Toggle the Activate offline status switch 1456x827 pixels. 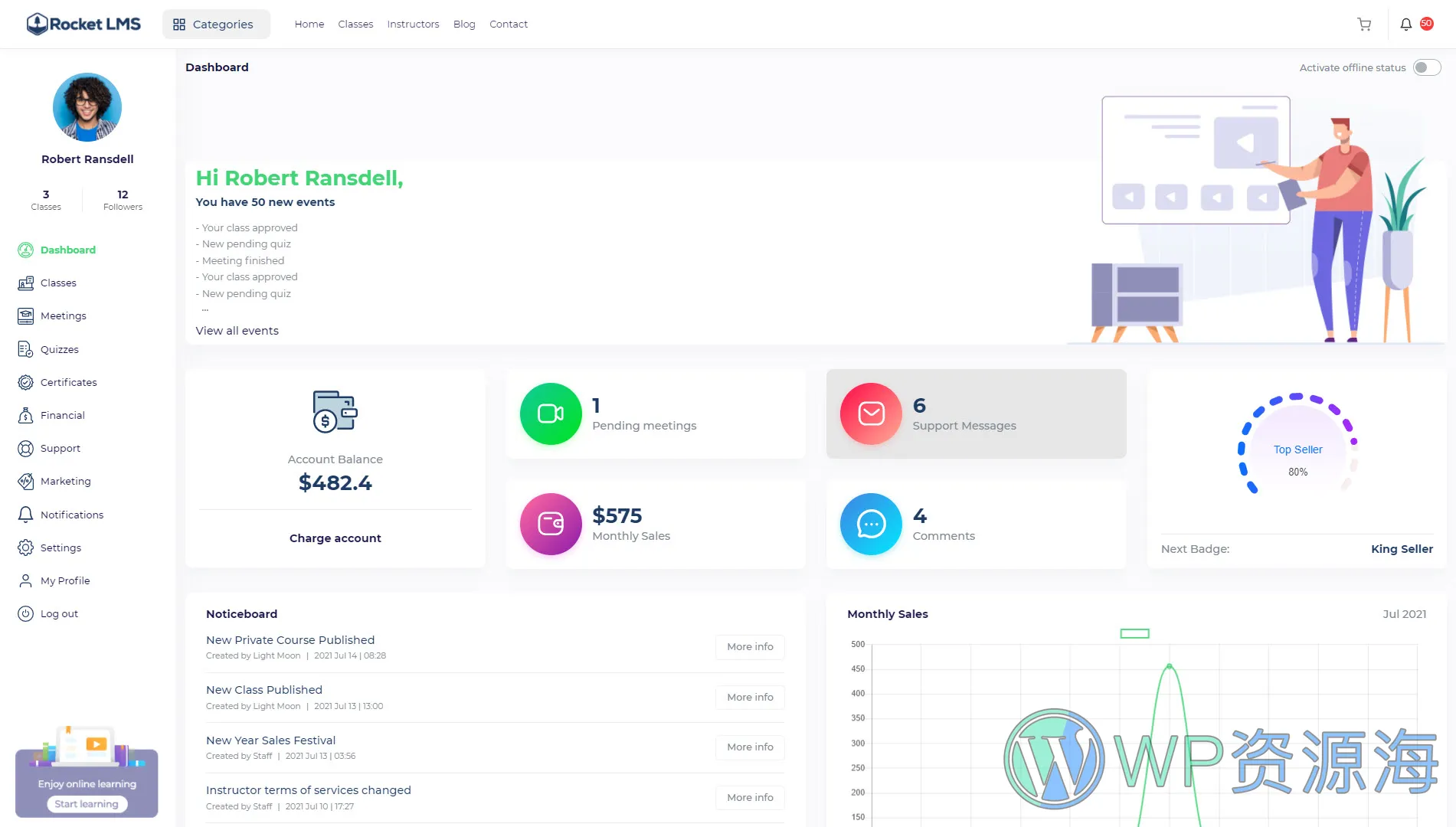tap(1426, 67)
